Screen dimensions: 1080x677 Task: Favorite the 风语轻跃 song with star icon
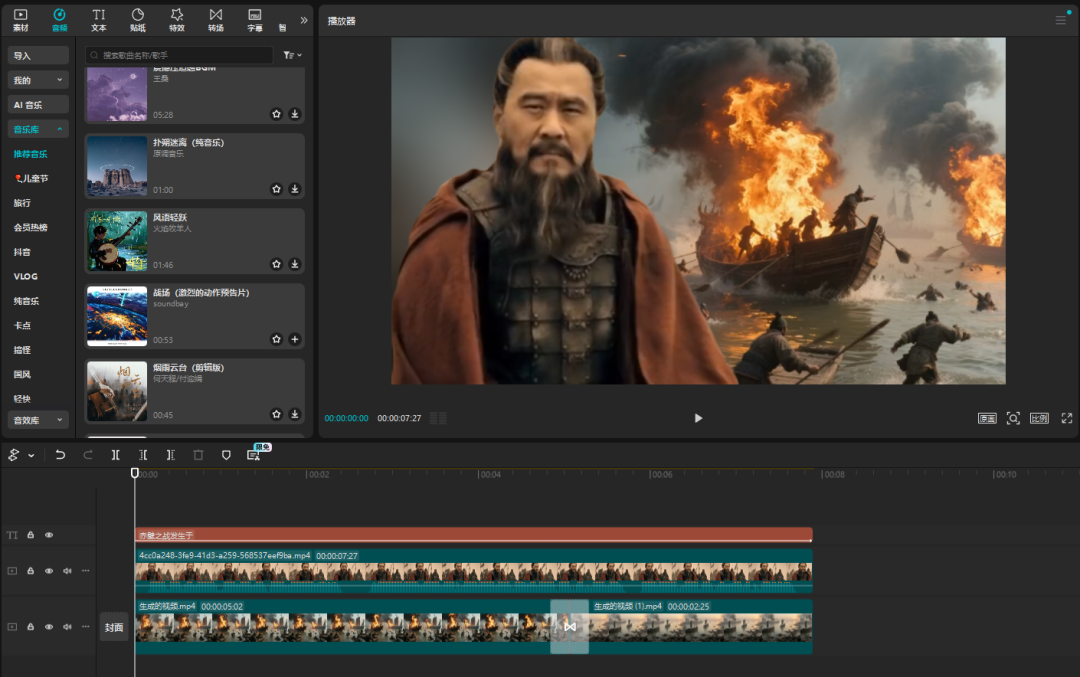pos(277,264)
